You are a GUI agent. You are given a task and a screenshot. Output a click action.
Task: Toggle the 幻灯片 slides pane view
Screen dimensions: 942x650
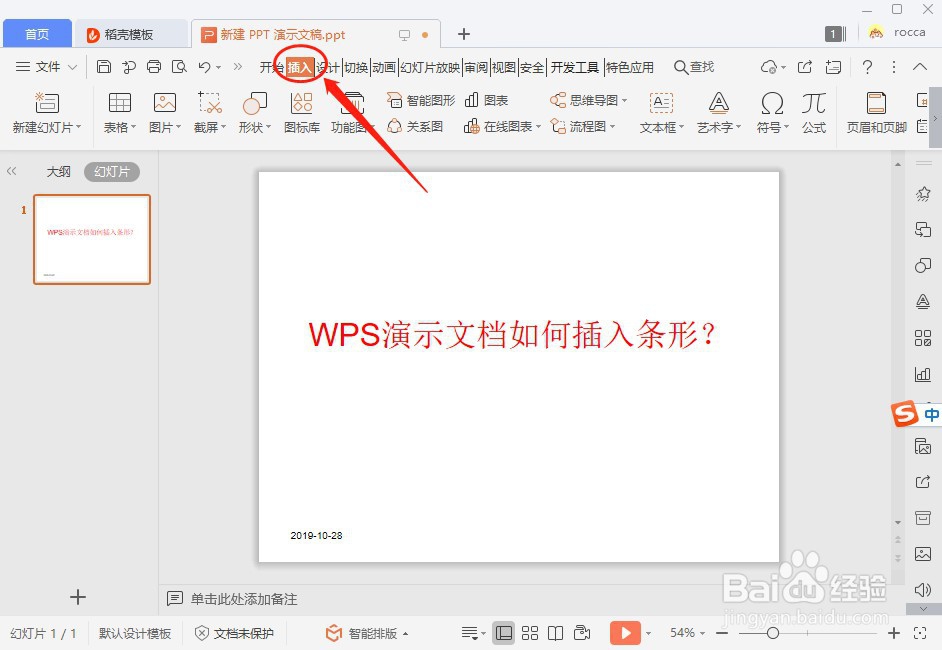(112, 172)
